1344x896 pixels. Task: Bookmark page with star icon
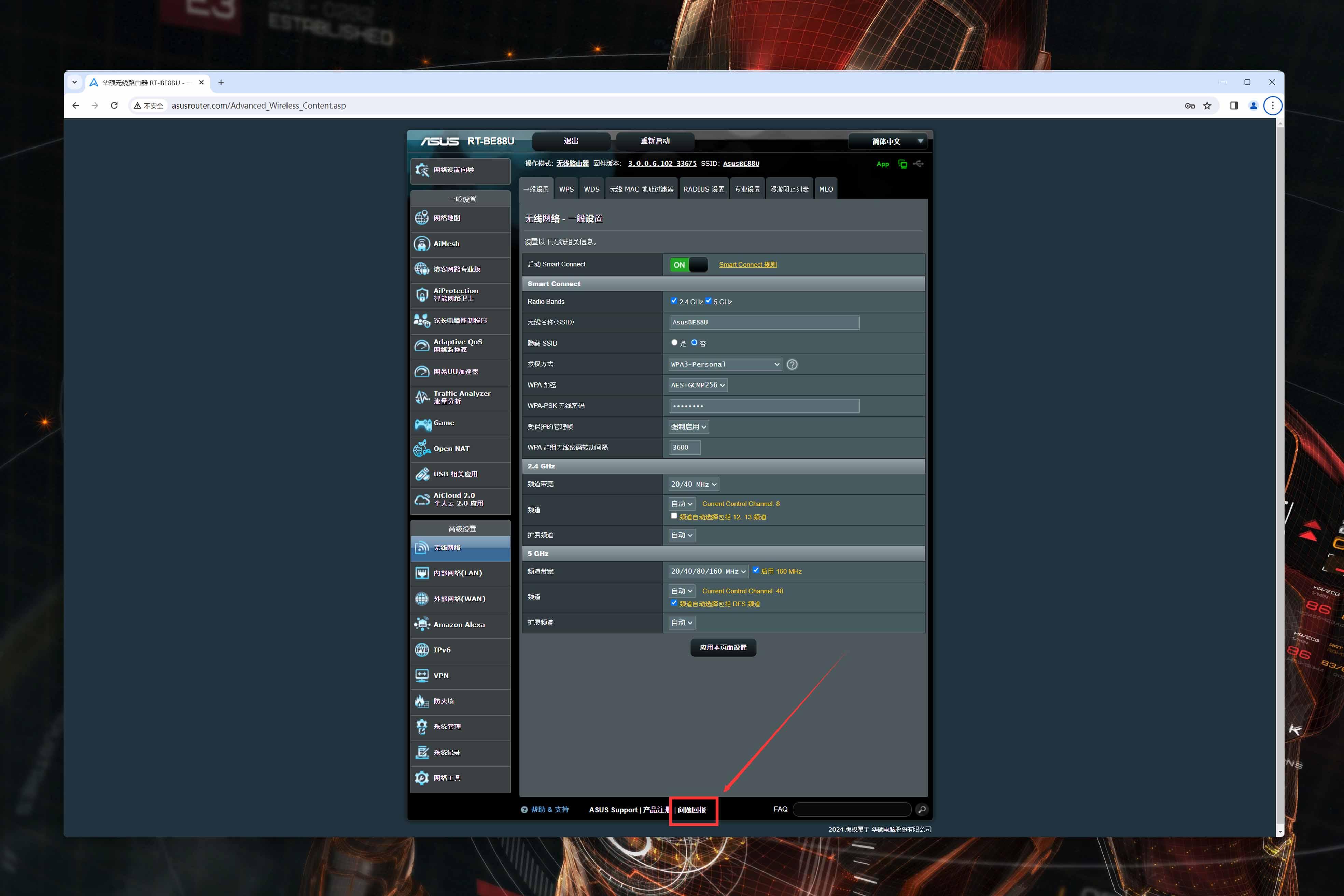pos(1207,106)
